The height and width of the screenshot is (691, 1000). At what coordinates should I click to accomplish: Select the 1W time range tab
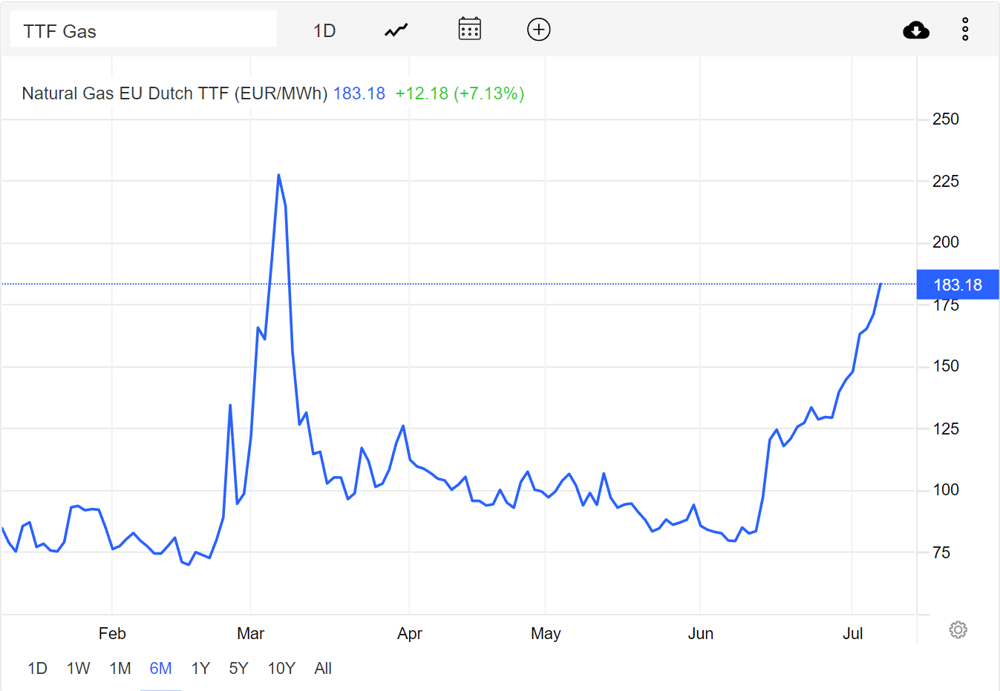point(78,668)
